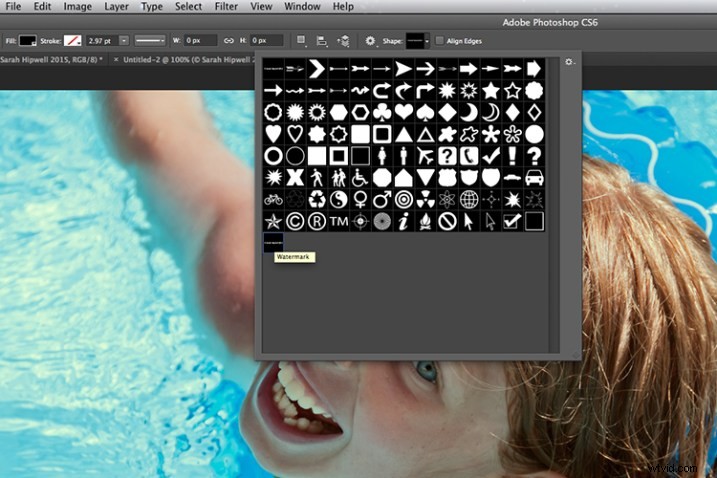Select the walking pedestrian shape

point(316,178)
